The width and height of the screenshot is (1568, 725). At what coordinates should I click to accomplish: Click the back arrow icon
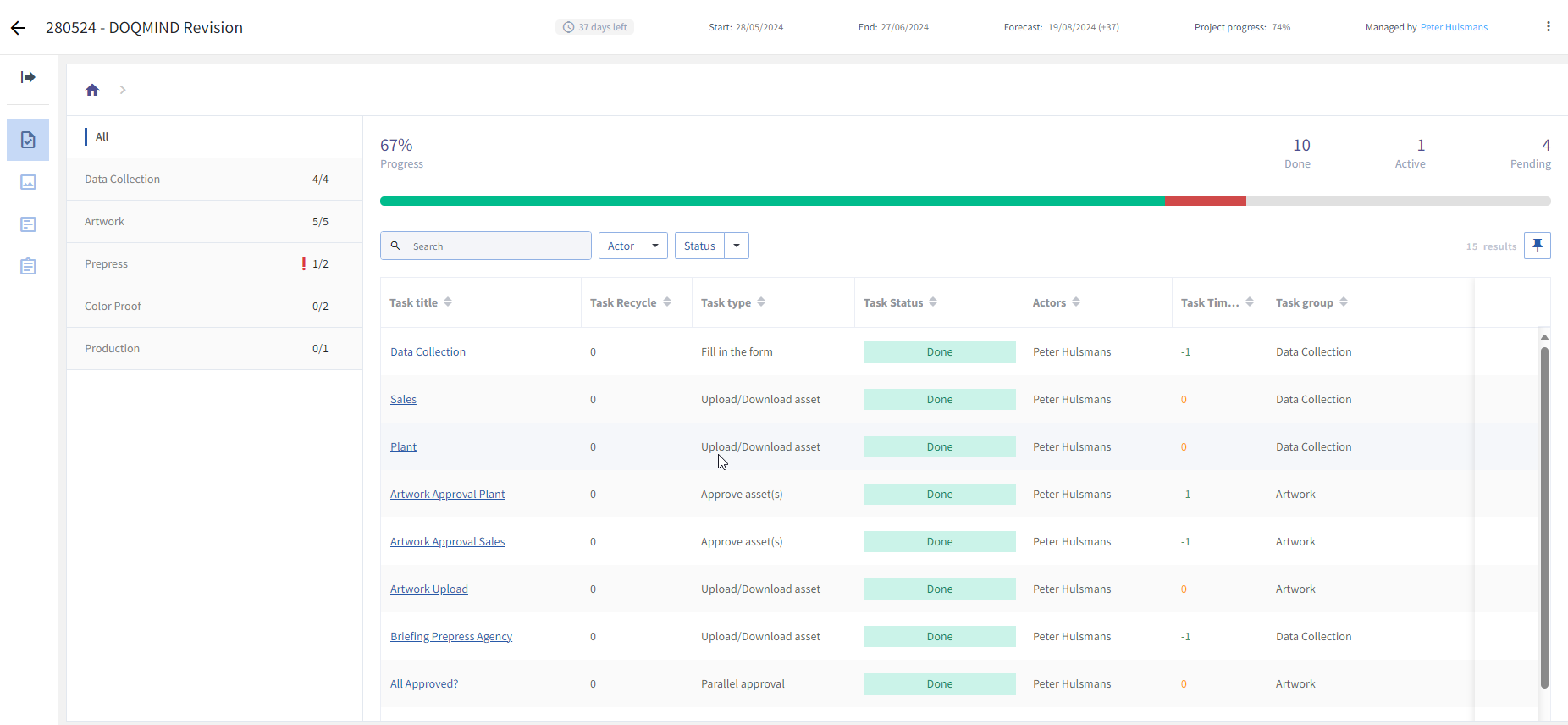(18, 28)
